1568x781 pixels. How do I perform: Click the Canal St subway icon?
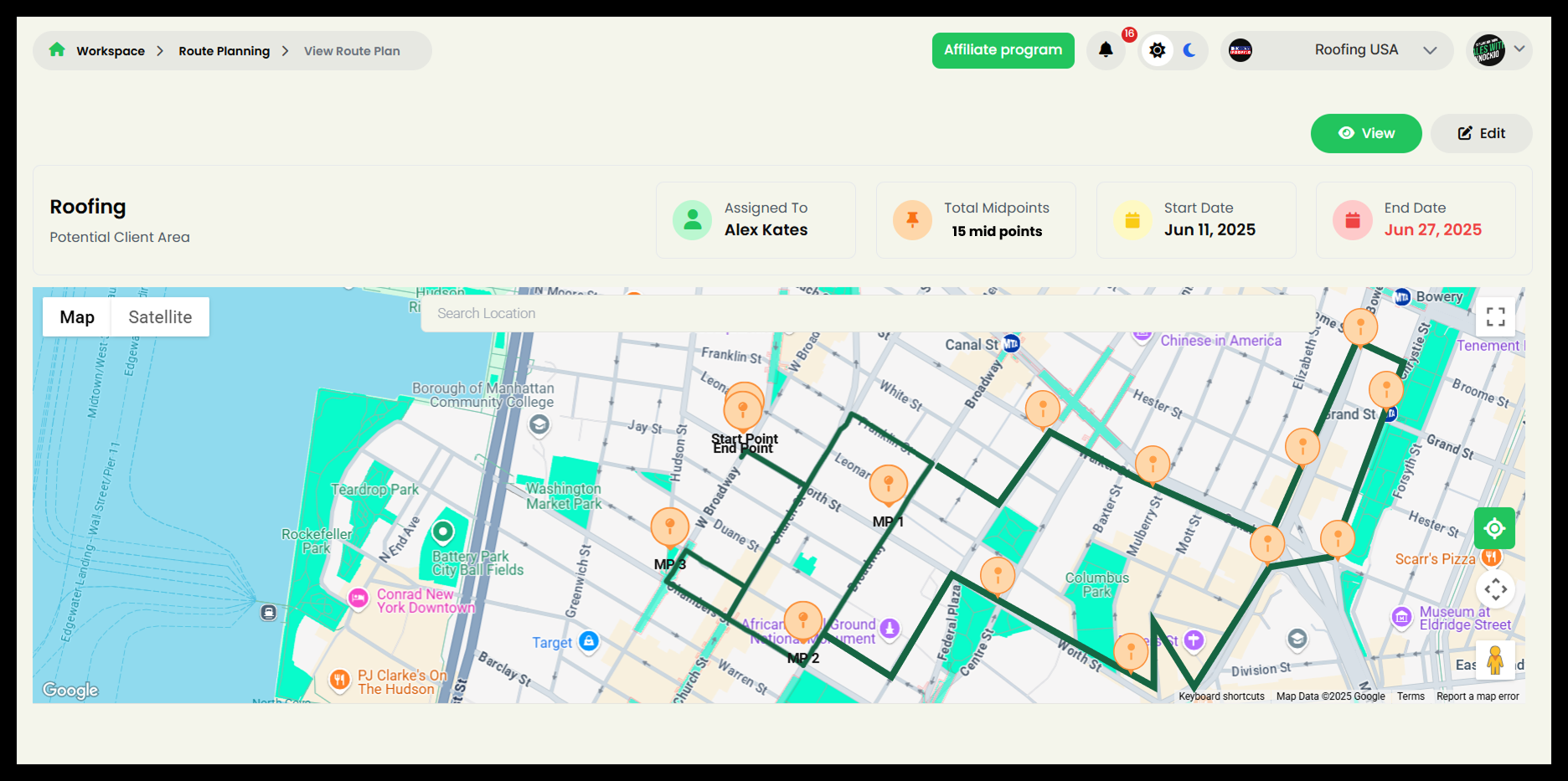point(1011,344)
